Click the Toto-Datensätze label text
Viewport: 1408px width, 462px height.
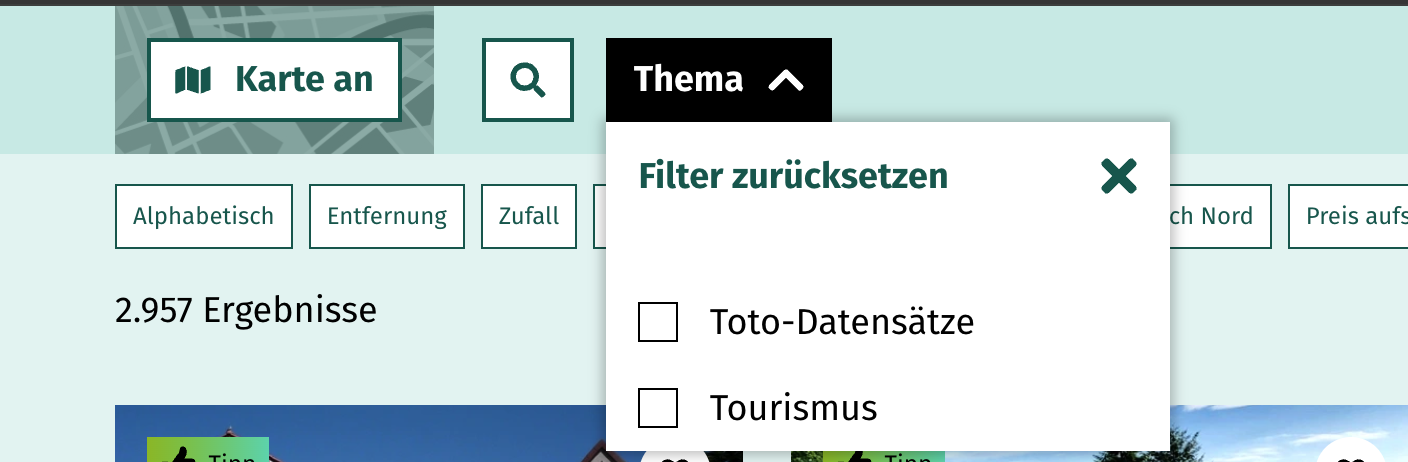pyautogui.click(x=841, y=322)
